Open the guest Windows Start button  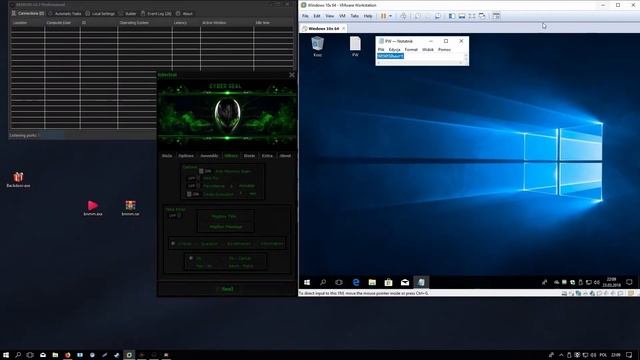(307, 282)
